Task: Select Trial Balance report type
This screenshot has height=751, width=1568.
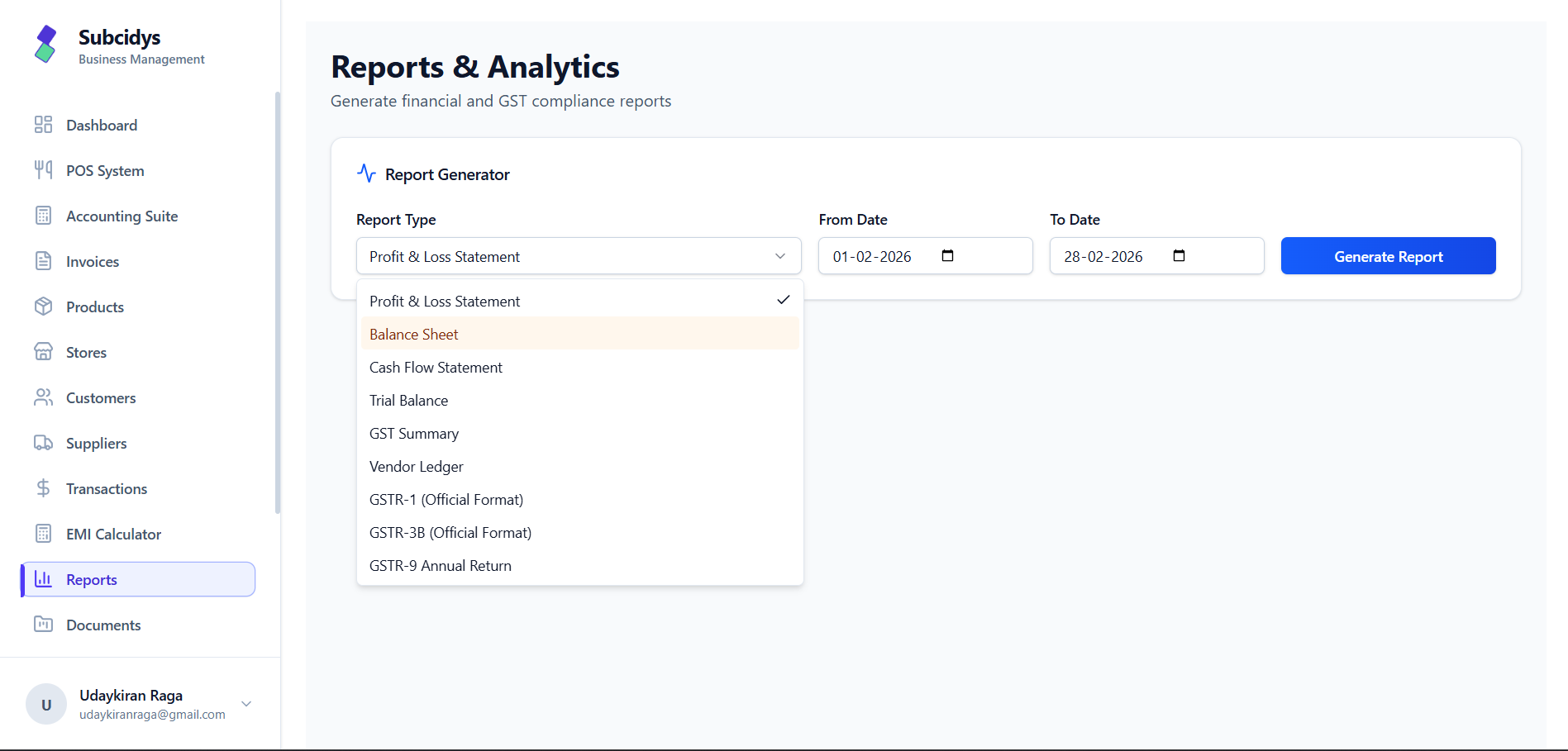Action: (x=580, y=400)
